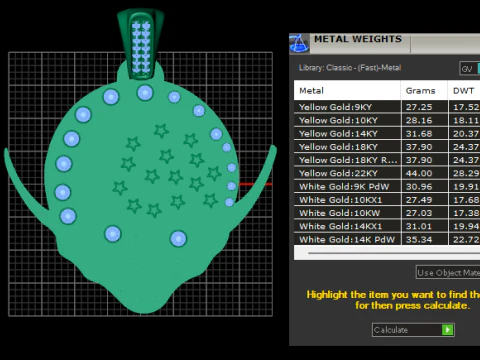Image resolution: width=480 pixels, height=360 pixels.
Task: Click the 19.91 DWT value
Action: [x=466, y=187]
